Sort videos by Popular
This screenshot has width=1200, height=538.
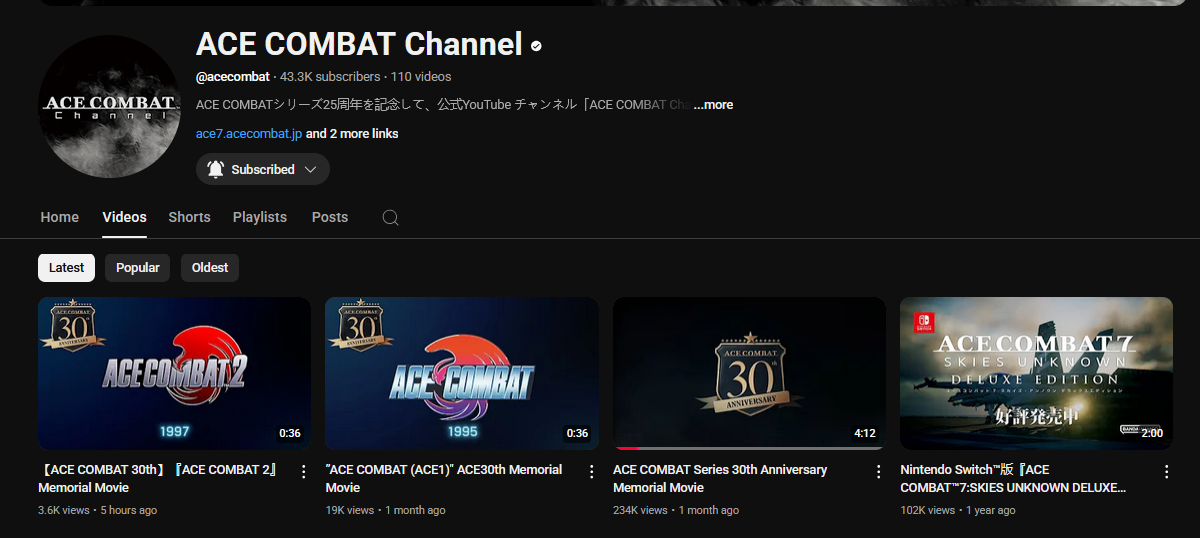pyautogui.click(x=138, y=268)
